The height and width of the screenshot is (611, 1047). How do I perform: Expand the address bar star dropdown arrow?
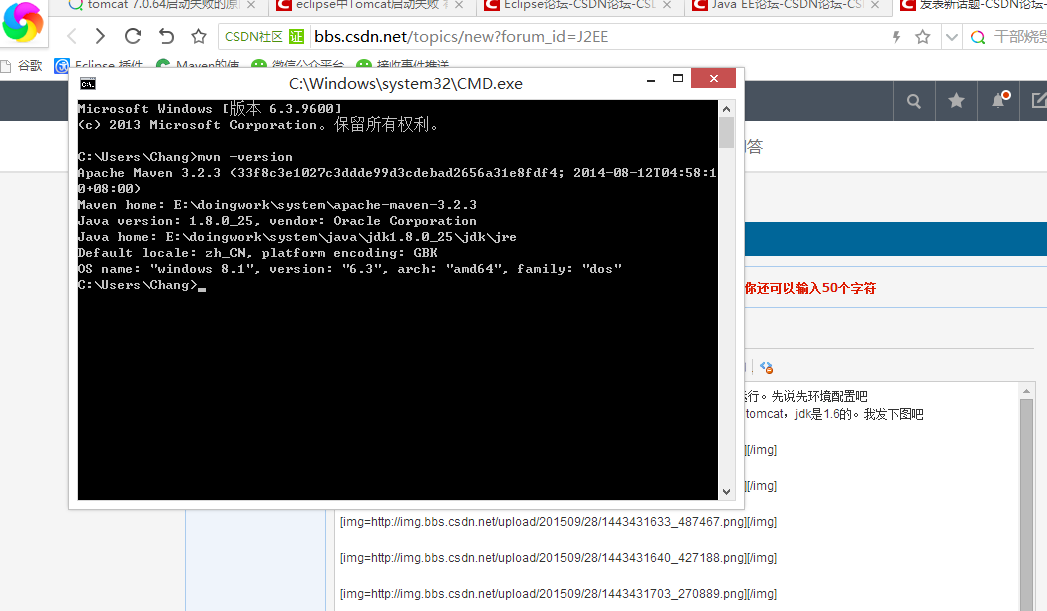pos(950,37)
